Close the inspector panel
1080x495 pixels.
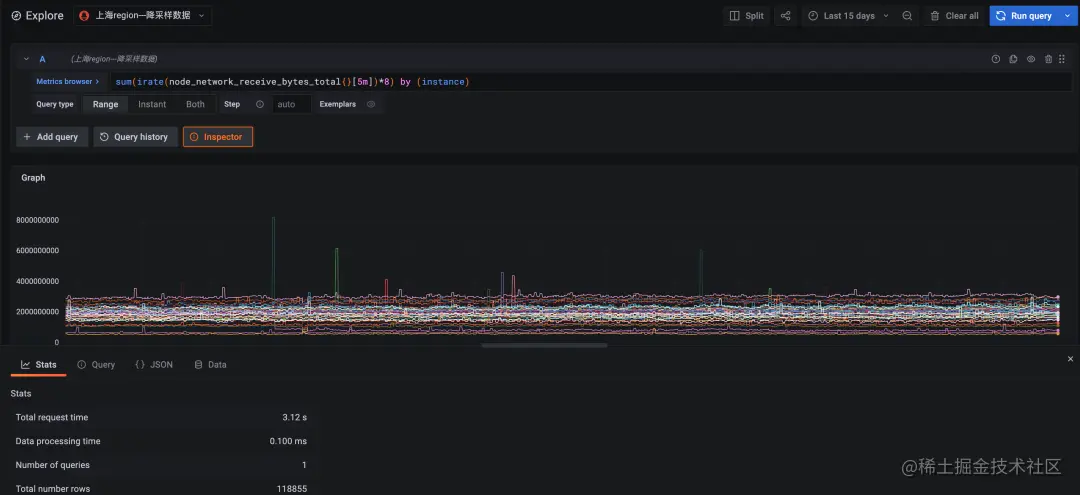pyautogui.click(x=1070, y=359)
